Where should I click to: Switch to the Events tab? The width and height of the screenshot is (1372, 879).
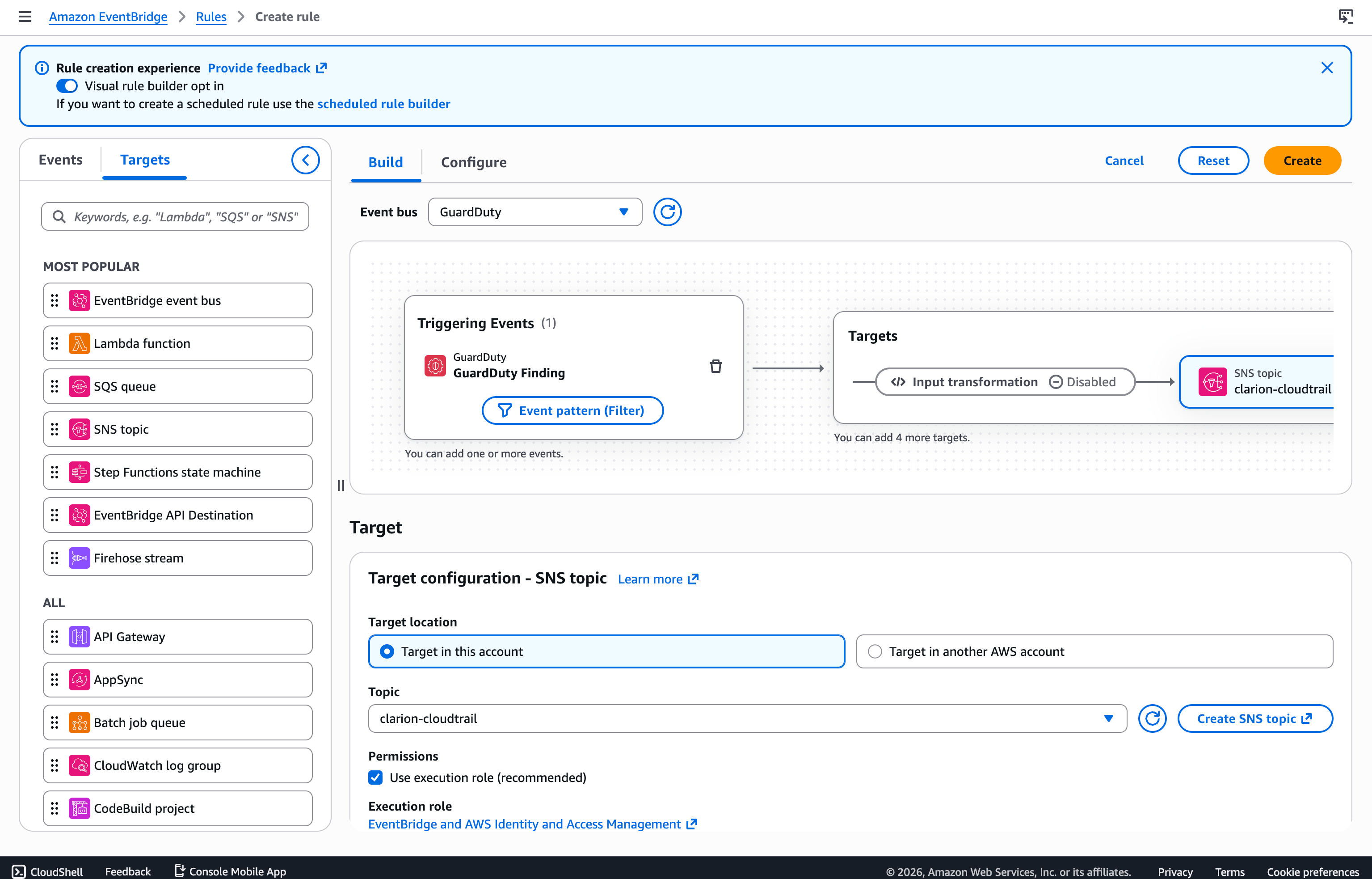point(60,160)
